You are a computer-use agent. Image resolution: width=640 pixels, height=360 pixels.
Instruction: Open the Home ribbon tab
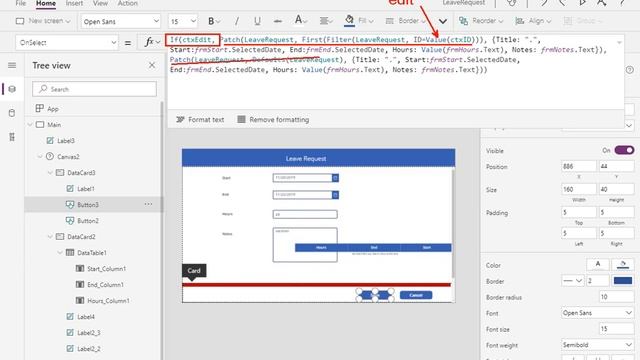tap(46, 3)
